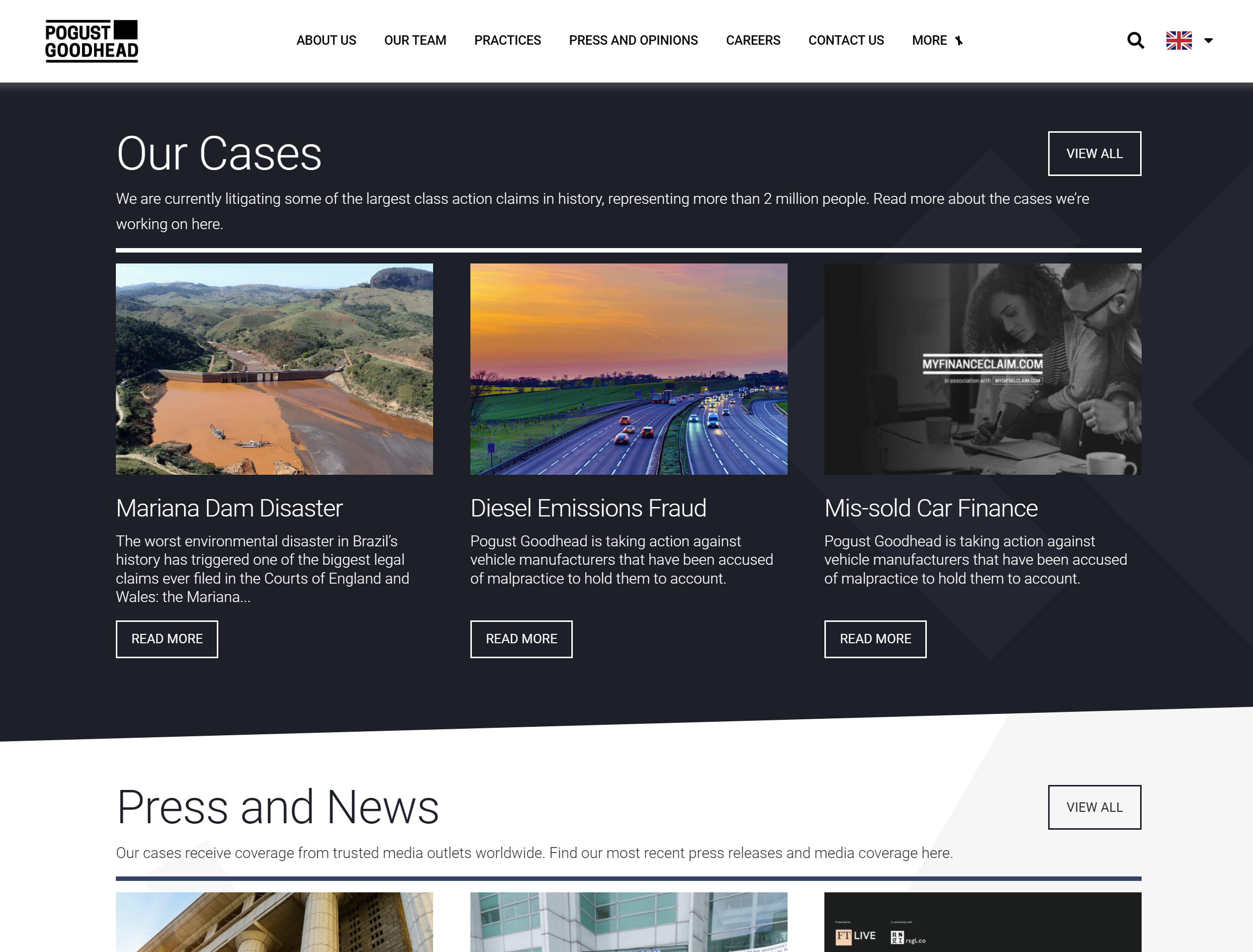Expand the language selector dropdown arrow
Screen dimensions: 1253x952
pyautogui.click(x=1208, y=41)
